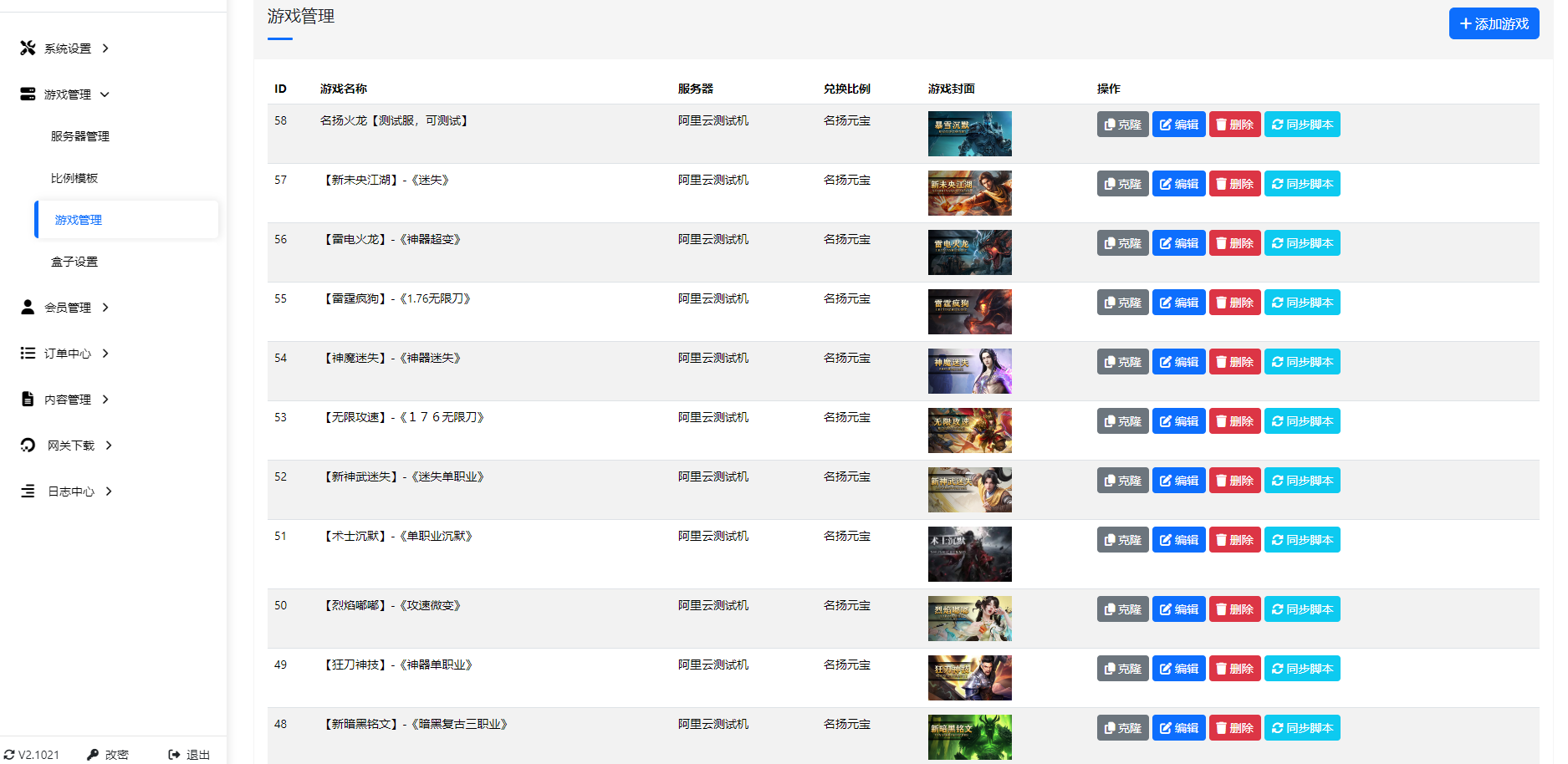The height and width of the screenshot is (764, 1568).
Task: Collapse the 游戏管理 sidebar section
Action: pos(105,94)
